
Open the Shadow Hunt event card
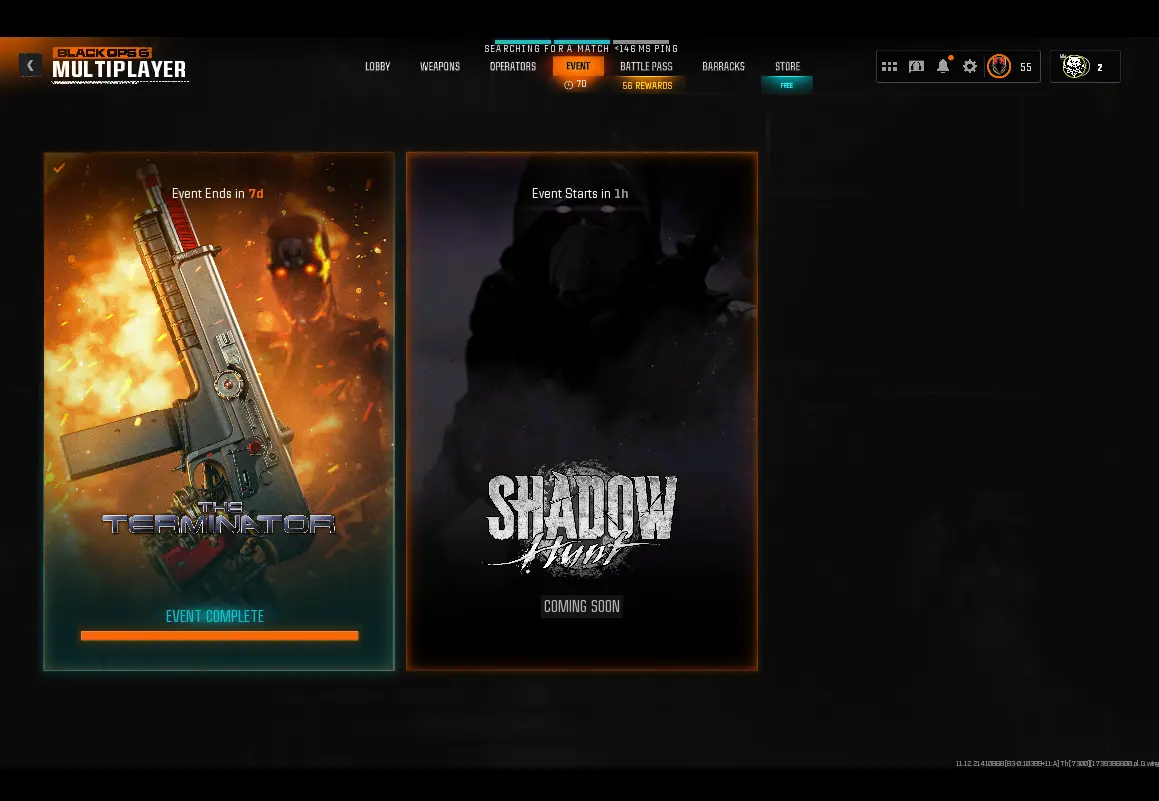[582, 412]
